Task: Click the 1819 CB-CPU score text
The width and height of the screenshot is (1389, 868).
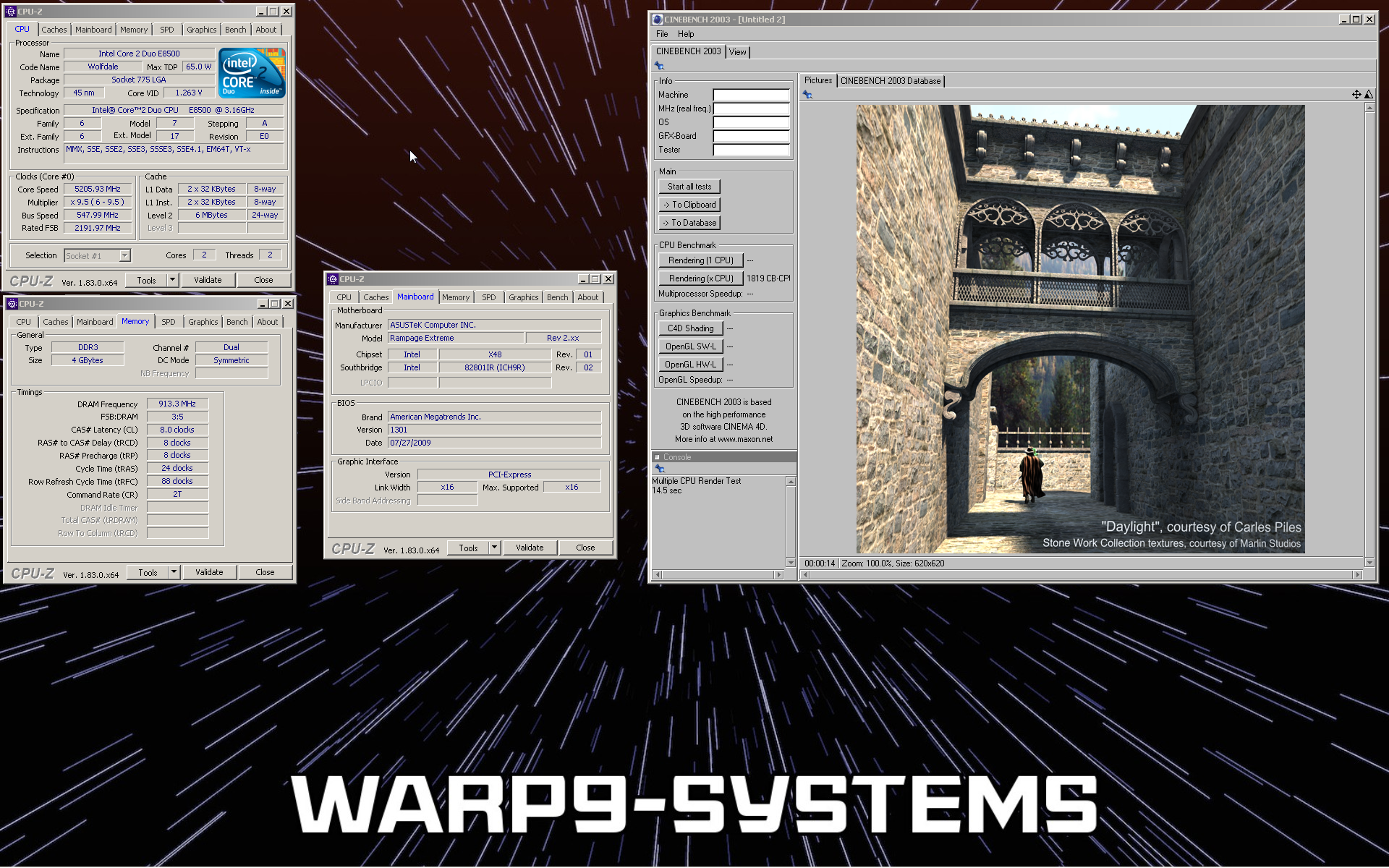Action: pyautogui.click(x=768, y=278)
